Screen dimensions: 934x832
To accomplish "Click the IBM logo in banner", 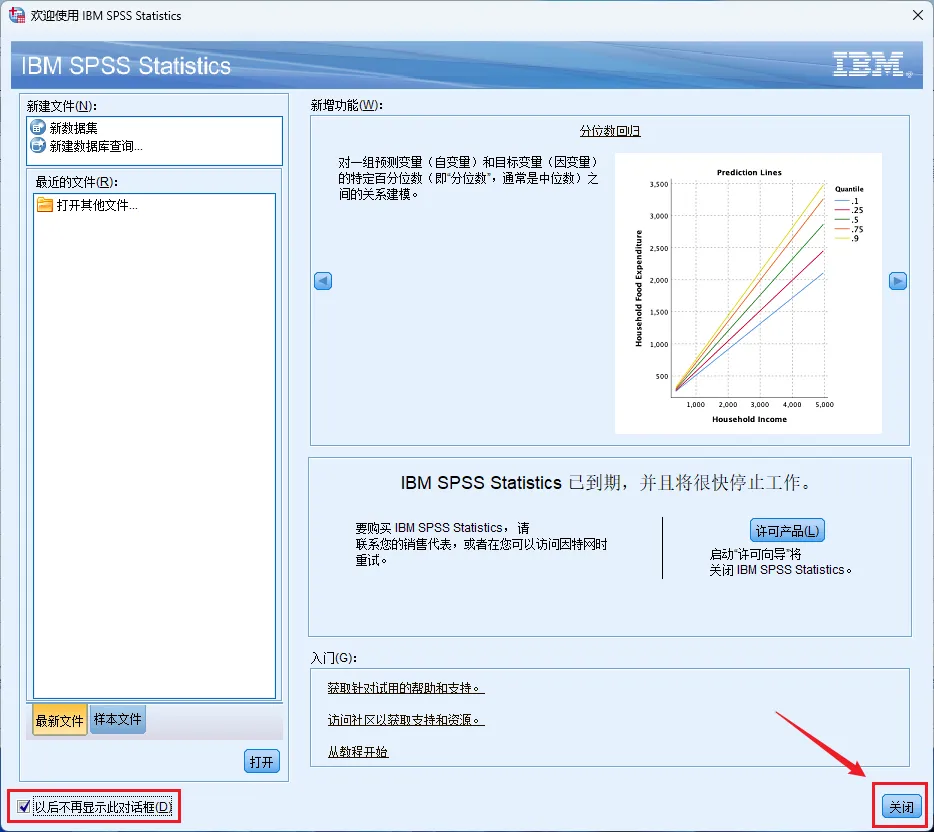I will tap(871, 64).
